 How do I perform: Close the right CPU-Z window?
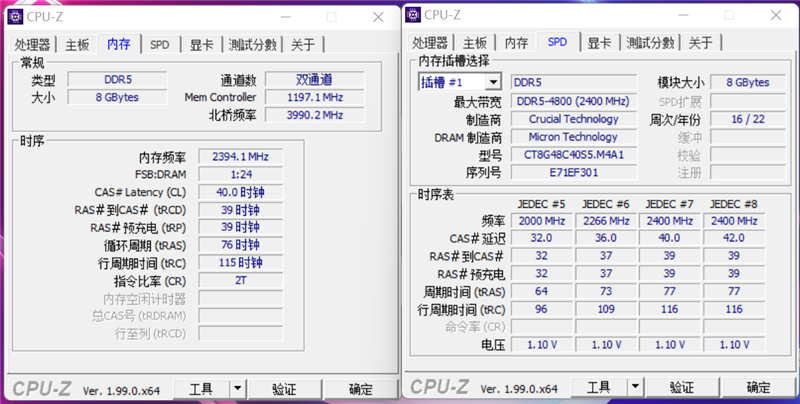point(776,15)
